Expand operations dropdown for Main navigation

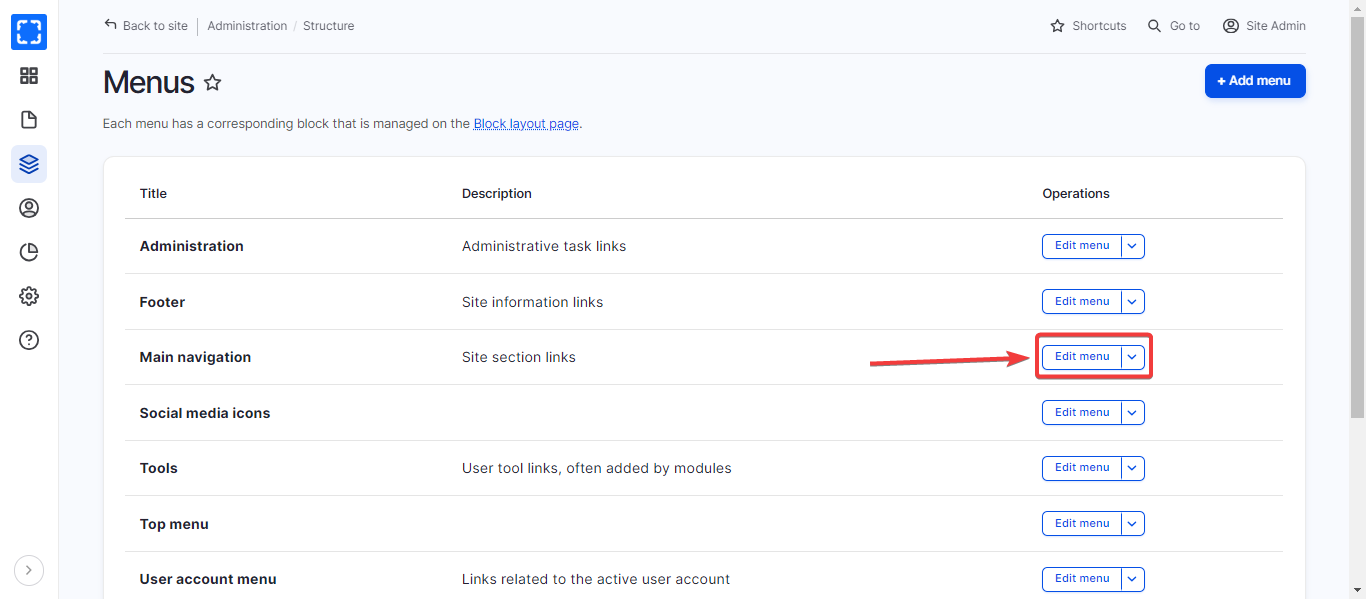(1133, 357)
